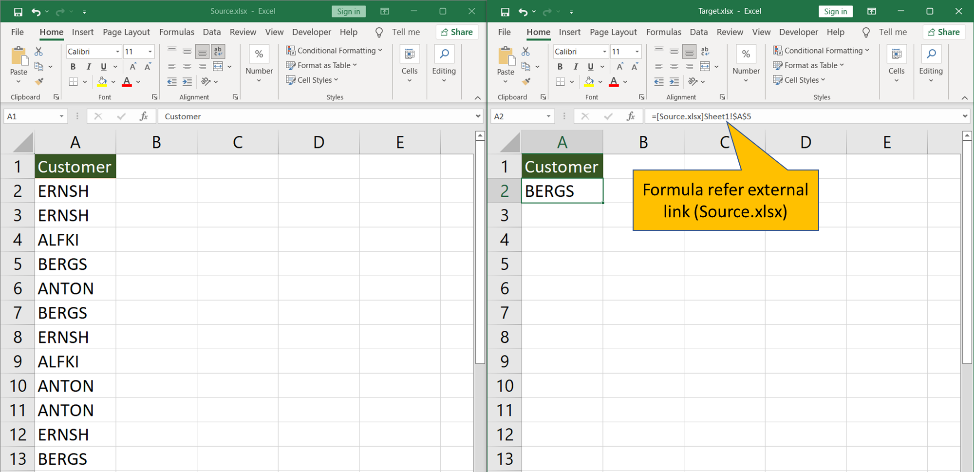Viewport: 974px width, 472px height.
Task: Click Increase Indent icon in Source.xlsx
Action: point(187,81)
